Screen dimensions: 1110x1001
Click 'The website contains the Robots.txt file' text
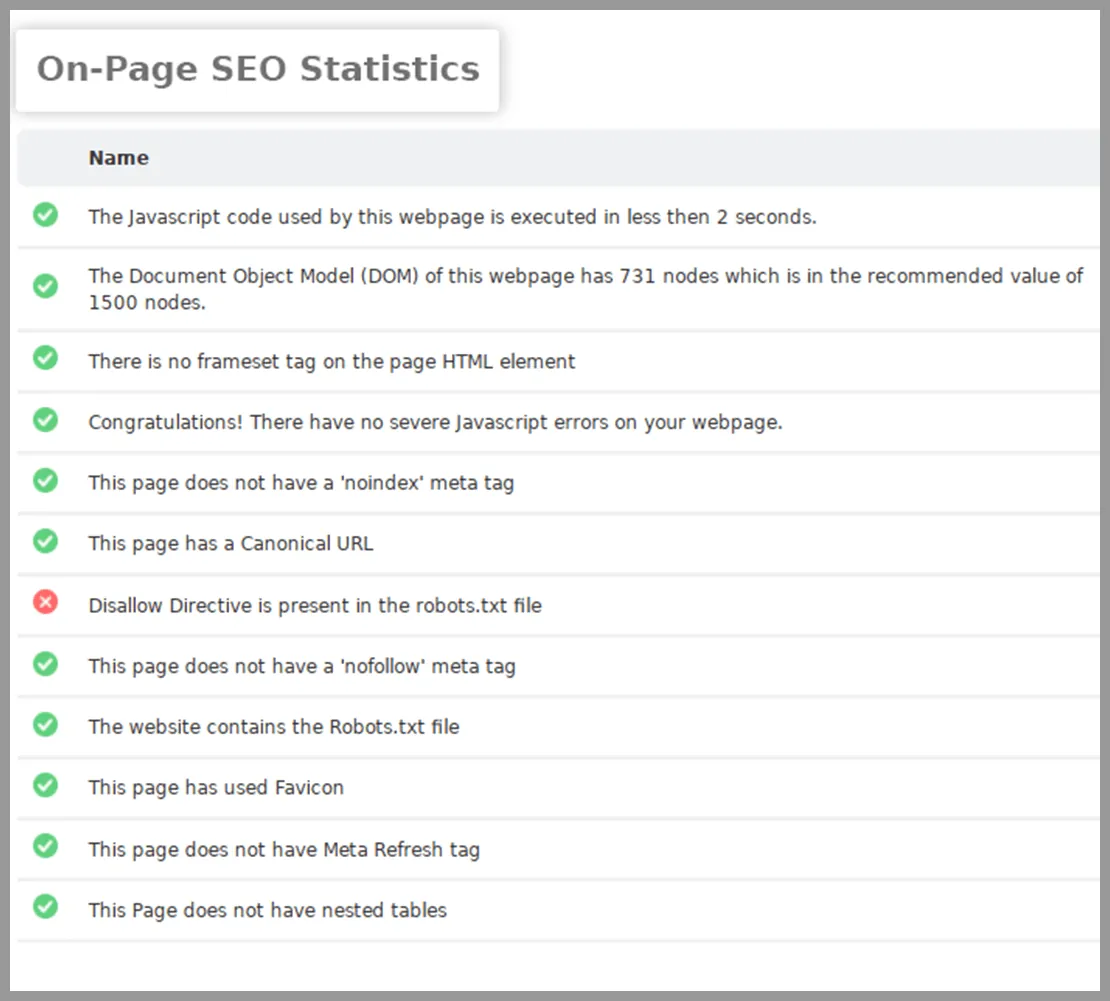(x=274, y=727)
